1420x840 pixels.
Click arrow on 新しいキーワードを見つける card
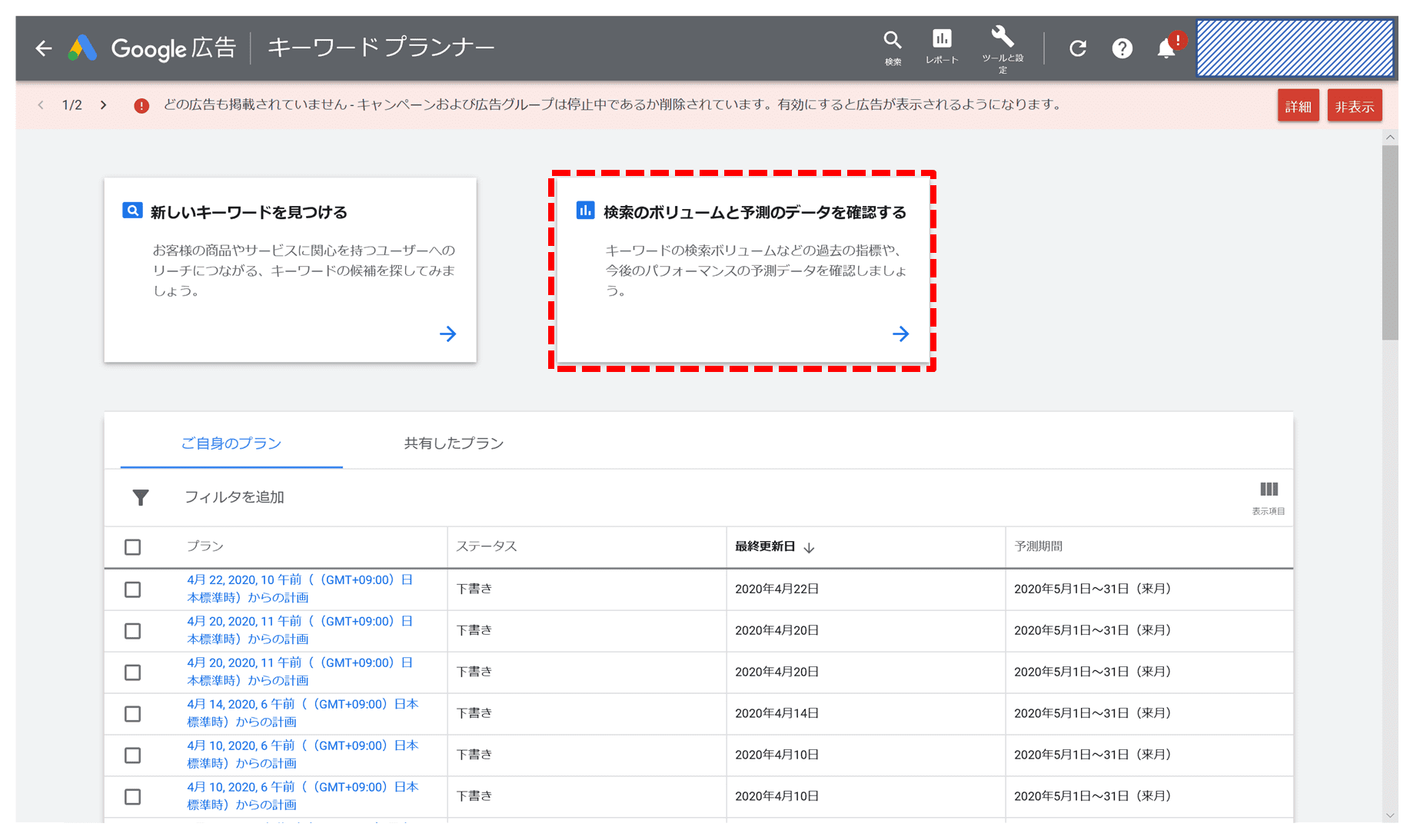pyautogui.click(x=447, y=334)
